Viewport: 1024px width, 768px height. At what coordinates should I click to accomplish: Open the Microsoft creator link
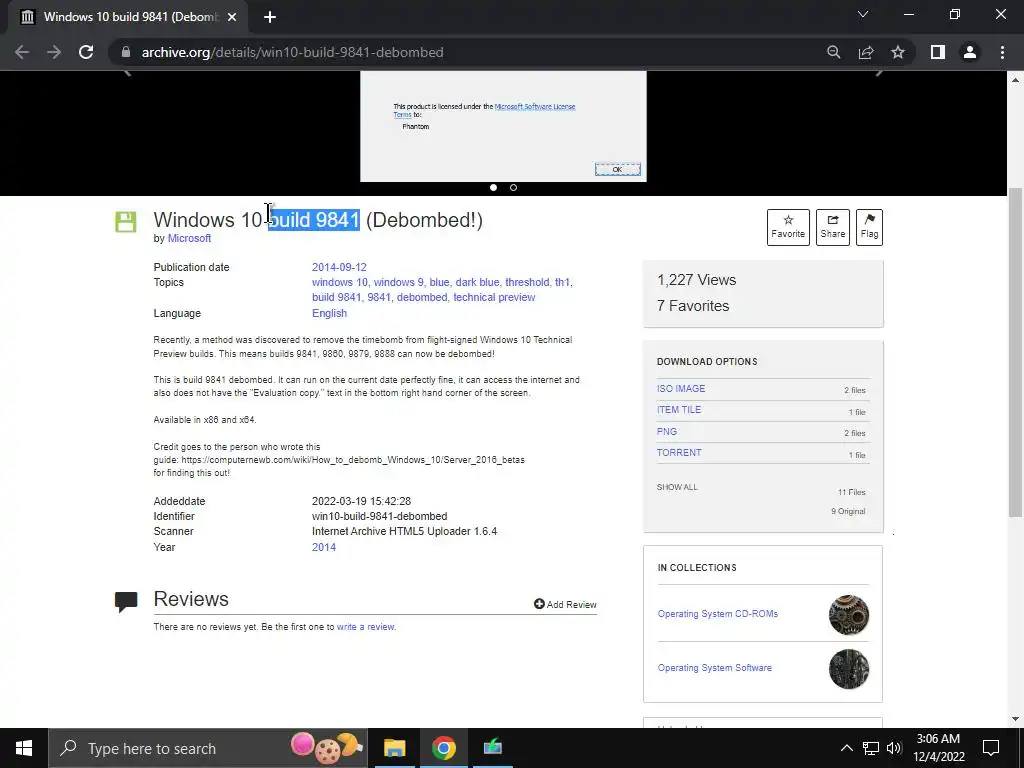[x=189, y=238]
